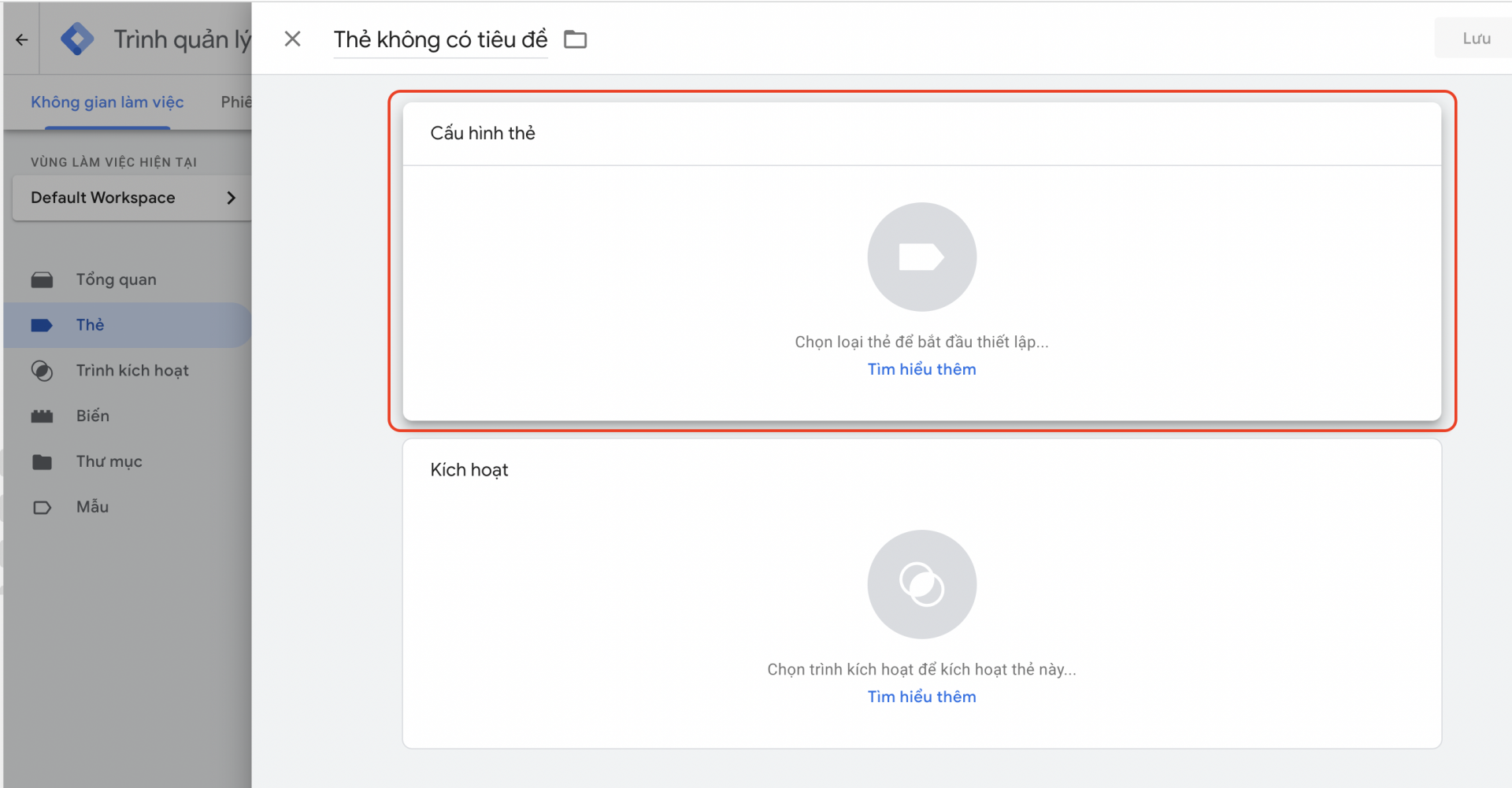This screenshot has height=788, width=1512.
Task: Click the folder icon beside tag title
Action: click(576, 39)
